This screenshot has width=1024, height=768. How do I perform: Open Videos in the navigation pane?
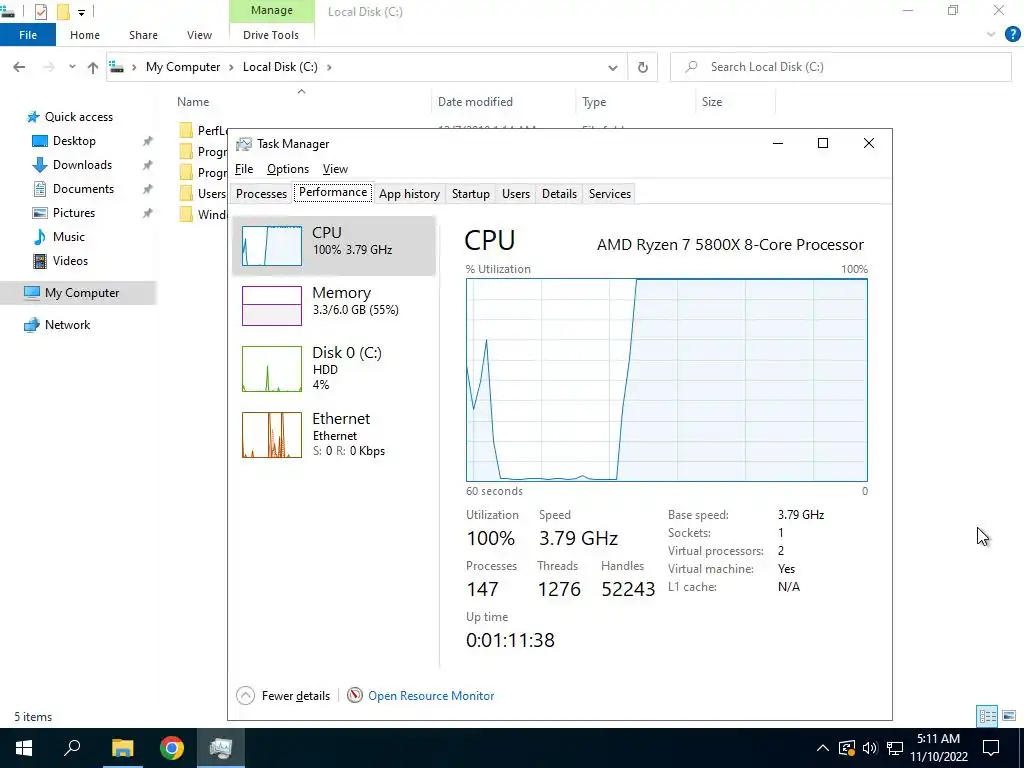pos(70,261)
